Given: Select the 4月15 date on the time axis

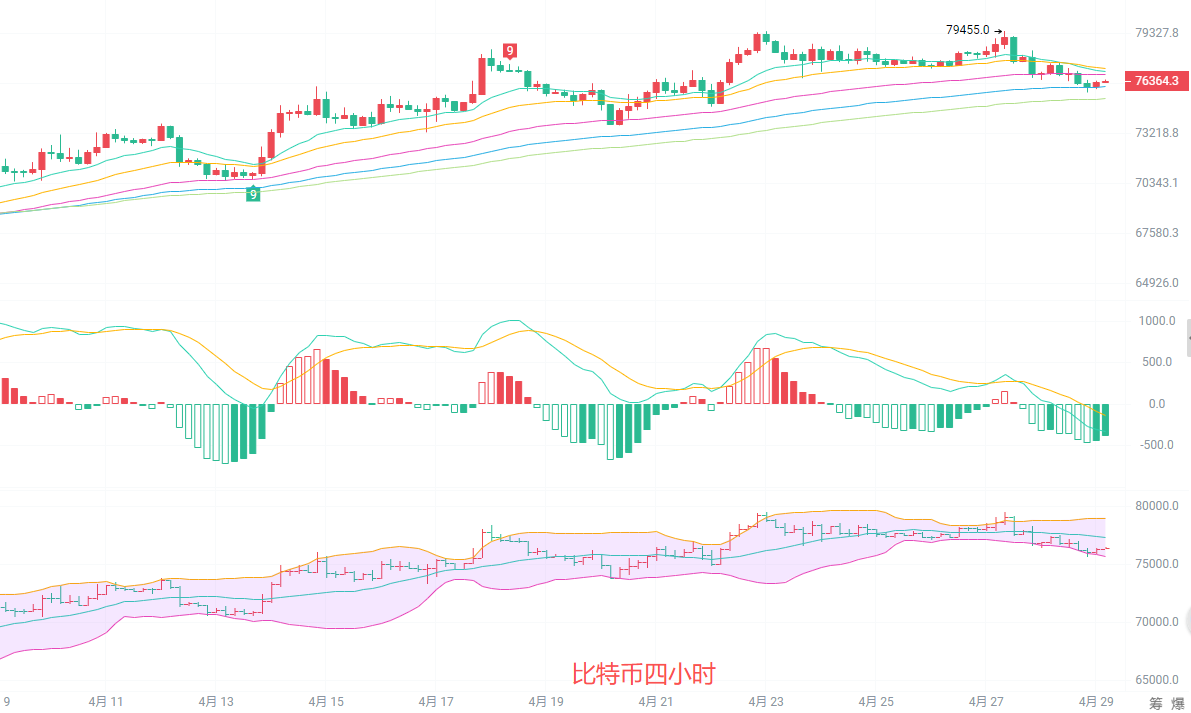Looking at the screenshot, I should tap(326, 702).
